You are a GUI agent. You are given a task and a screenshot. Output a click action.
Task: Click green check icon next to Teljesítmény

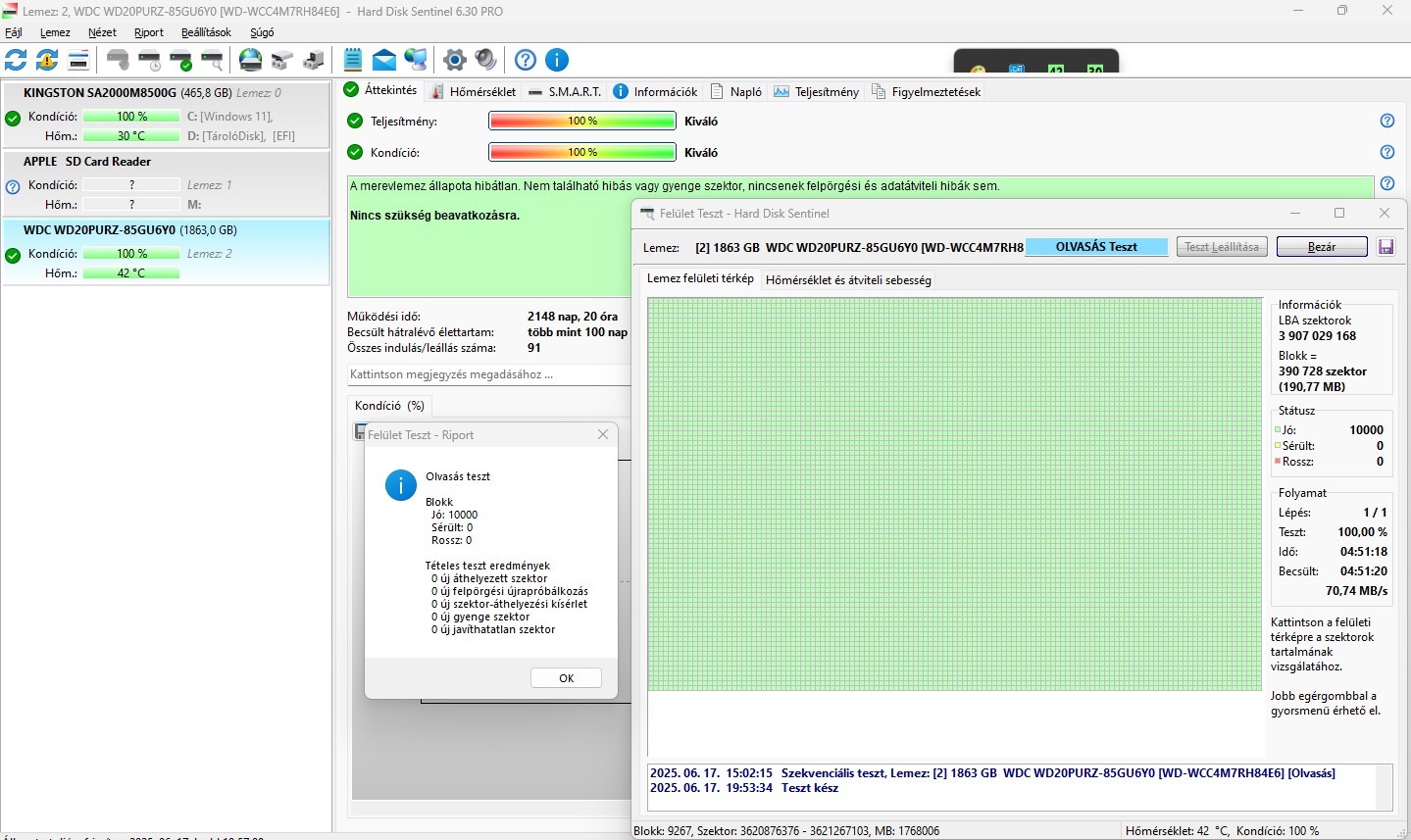tap(355, 121)
